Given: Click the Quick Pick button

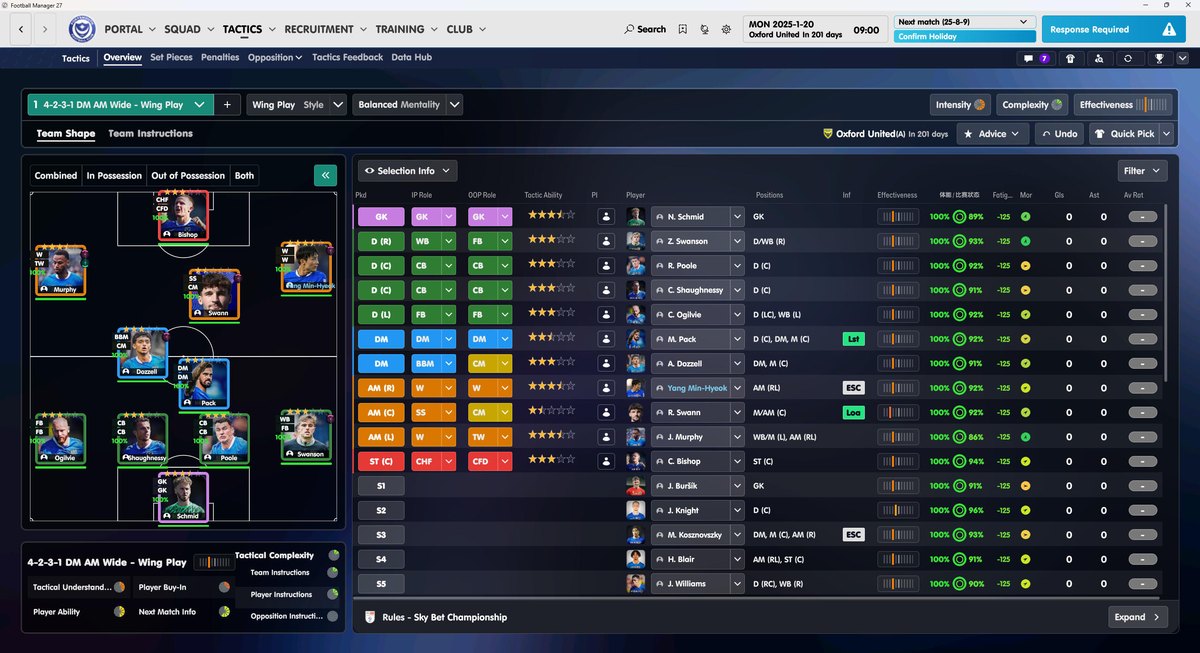Looking at the screenshot, I should (x=1123, y=133).
